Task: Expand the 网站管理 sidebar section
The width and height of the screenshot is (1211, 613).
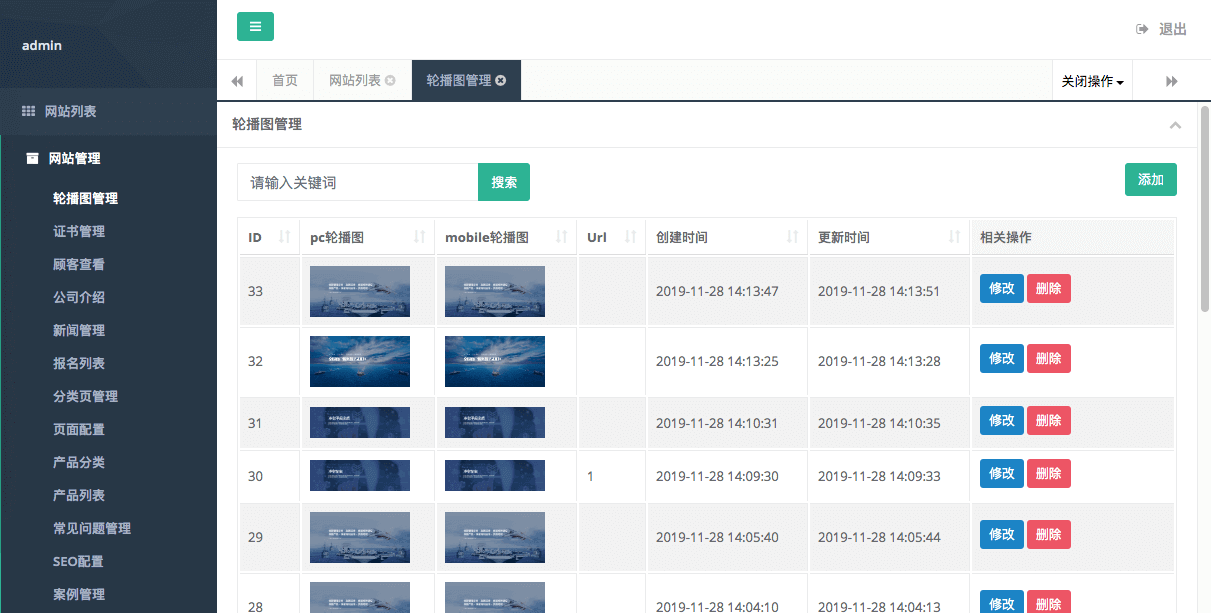Action: 75,158
